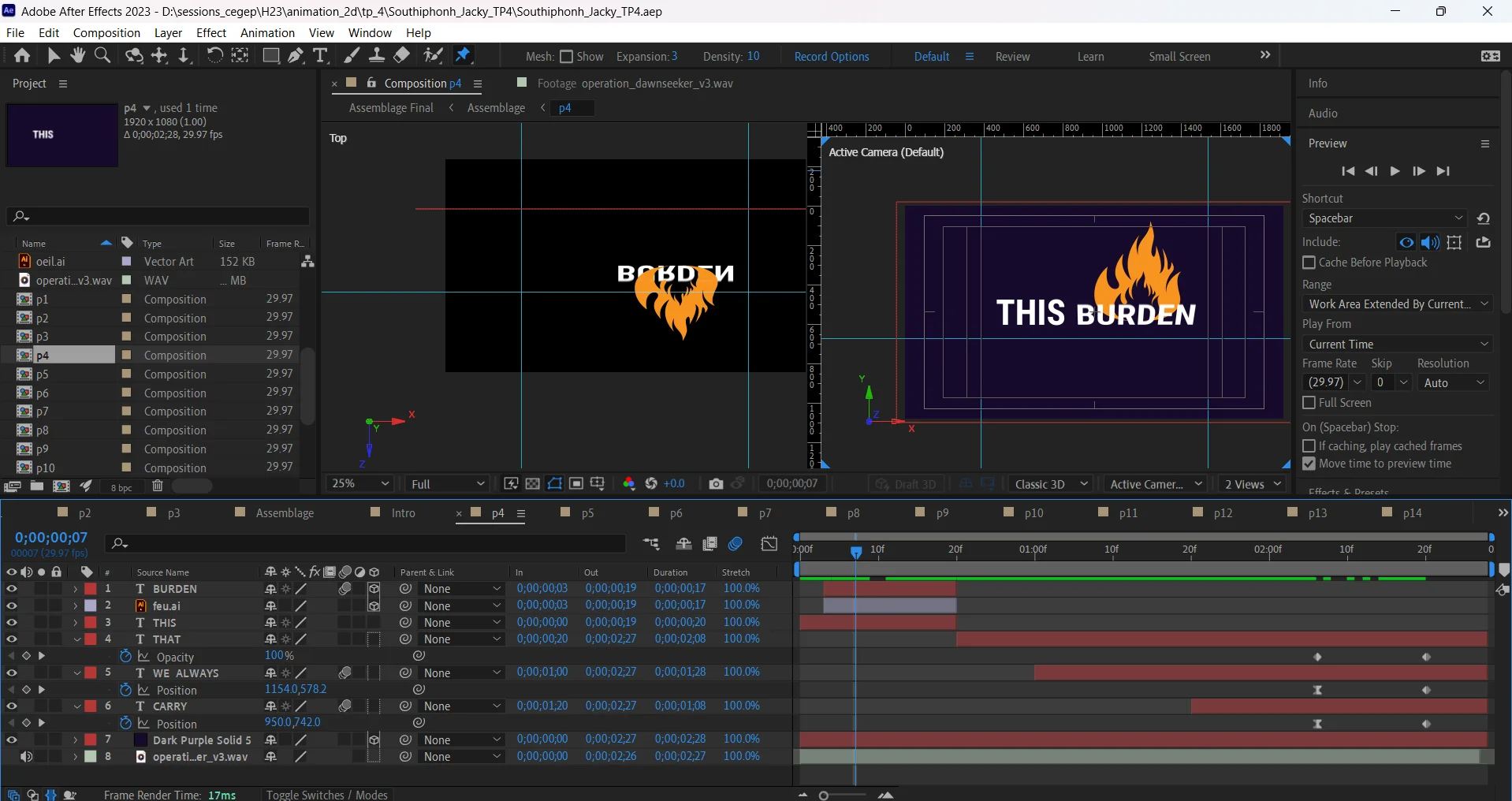Click the BURDEN layer red label color
Screen dimensions: 1512x801
[x=91, y=589]
